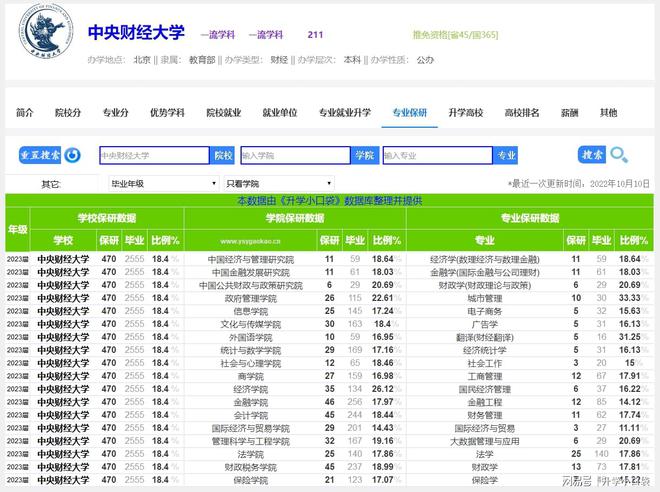Select the 大数据管理与应用 major cell

point(484,441)
